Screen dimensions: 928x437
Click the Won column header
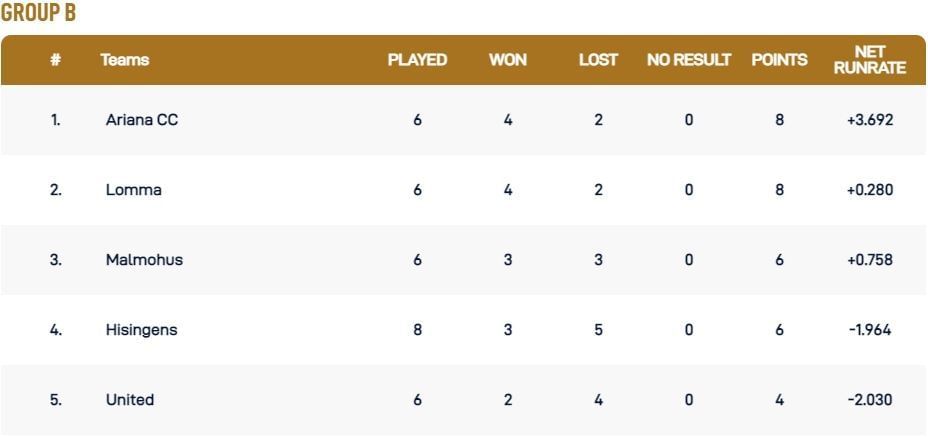pos(508,60)
